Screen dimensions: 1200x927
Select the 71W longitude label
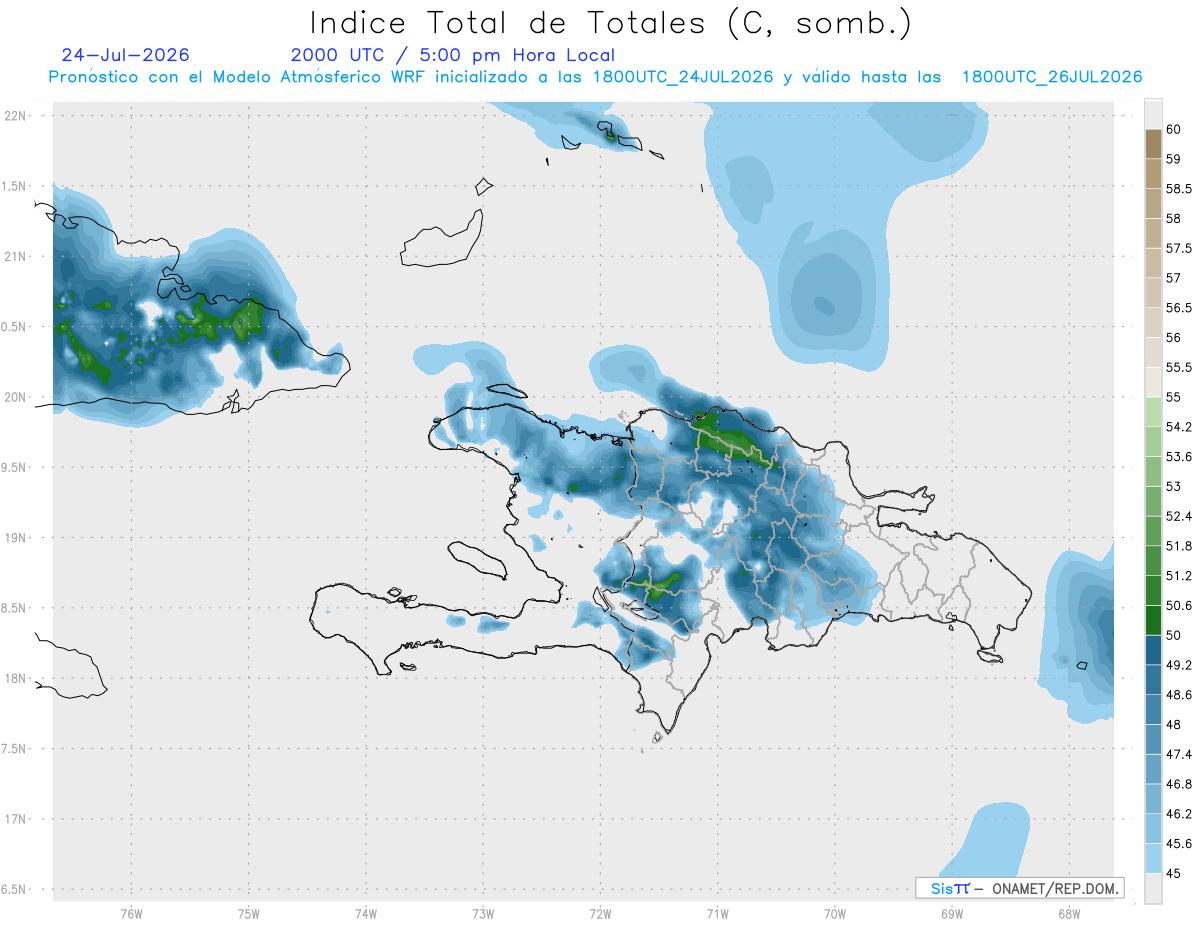tap(717, 913)
